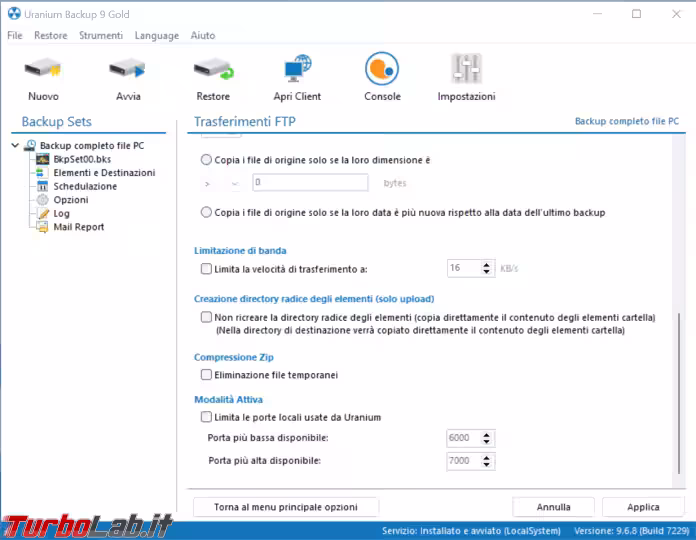Screen dimensions: 696x540
Task: Click the highest port field showing 7000
Action: 464,461
